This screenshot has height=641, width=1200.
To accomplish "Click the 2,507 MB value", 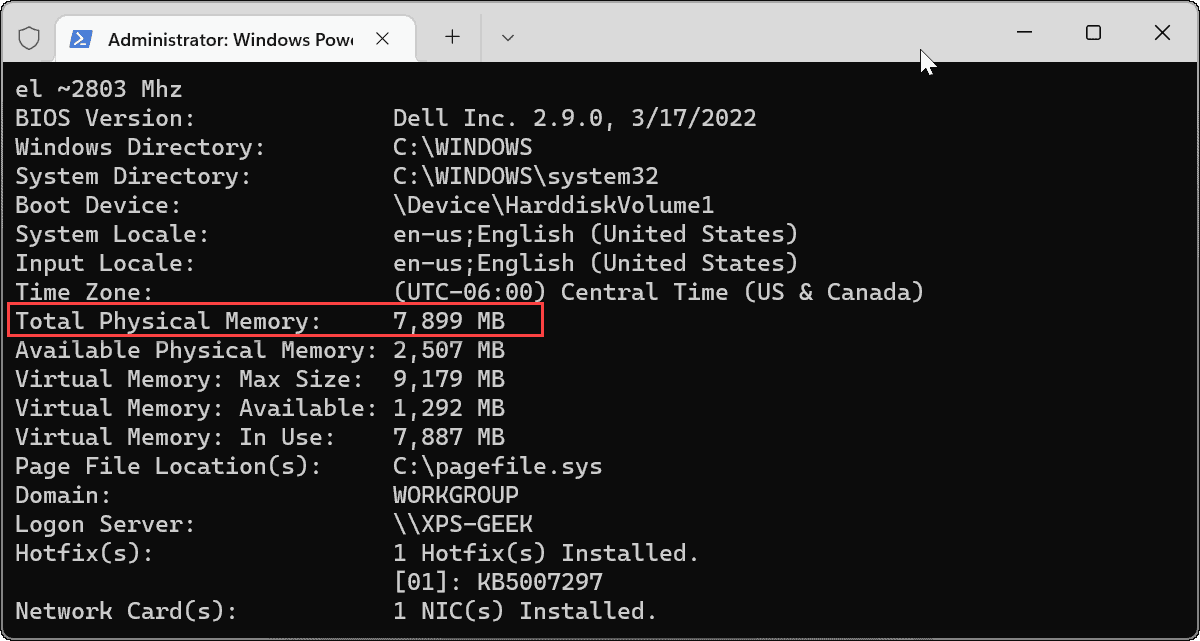I will click(x=449, y=350).
